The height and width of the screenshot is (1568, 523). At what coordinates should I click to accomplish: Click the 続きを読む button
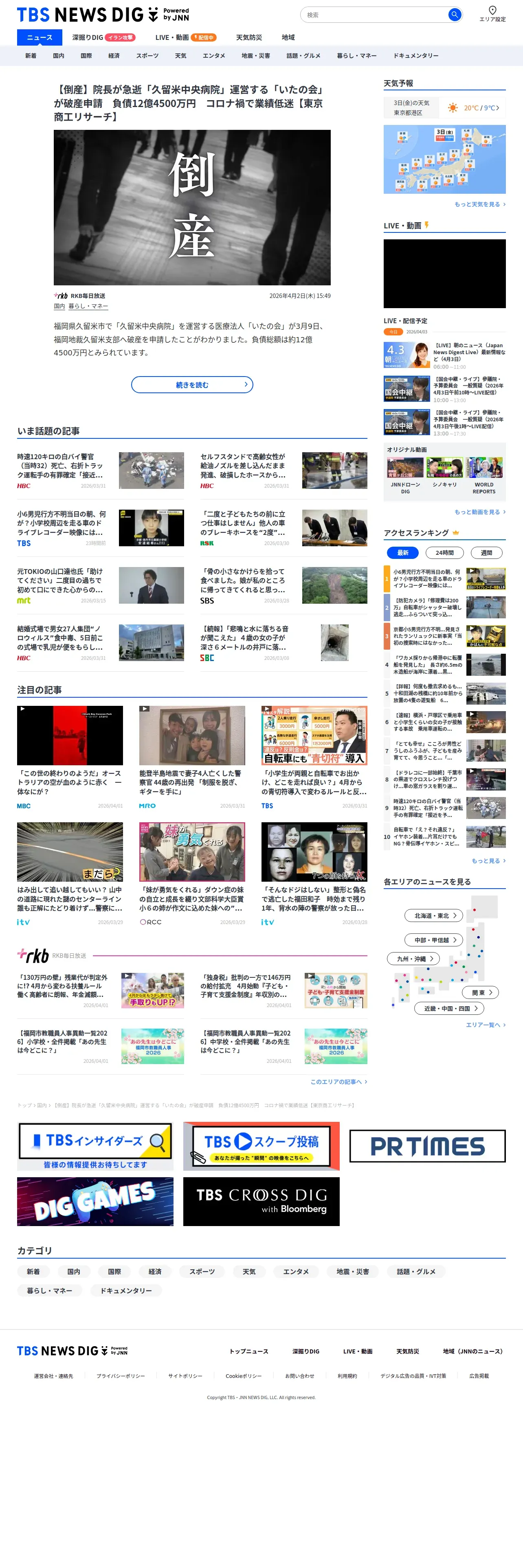(x=192, y=385)
